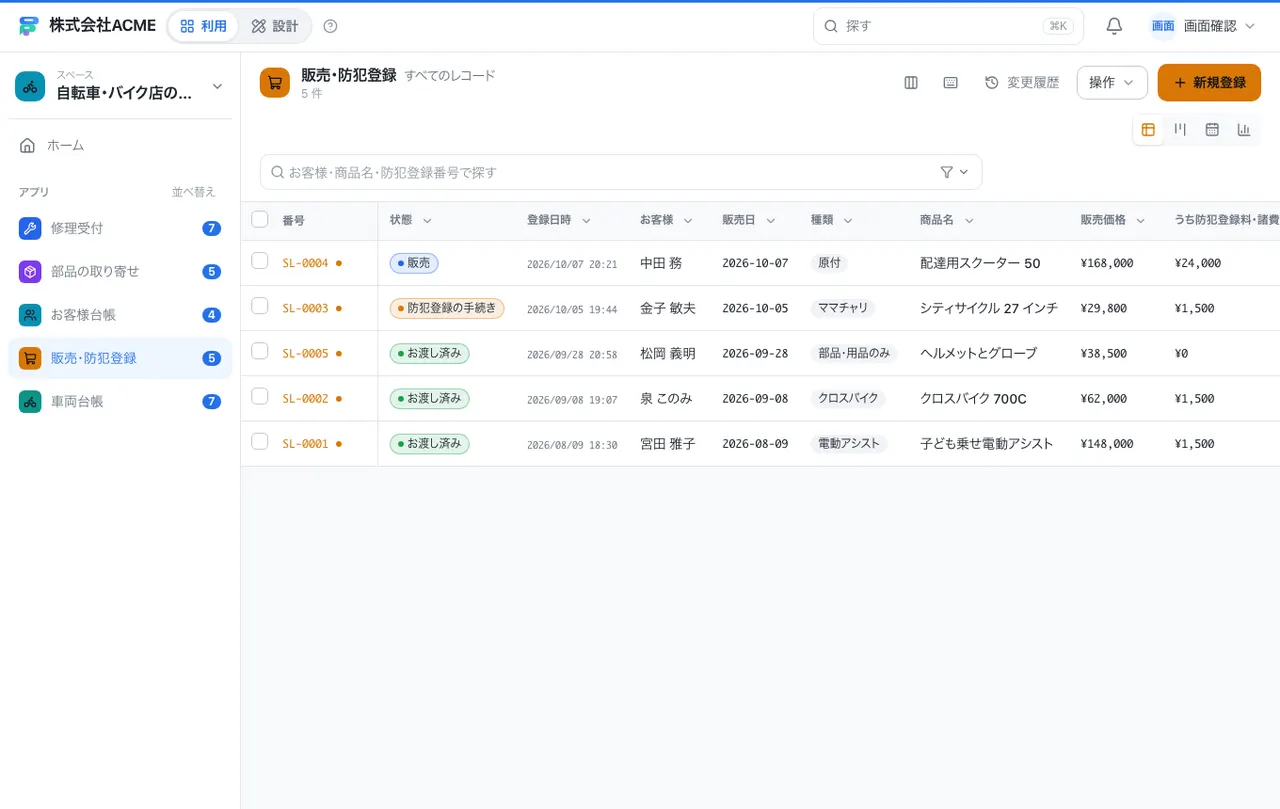Click the column layout icon near 変更履歴

(x=911, y=83)
